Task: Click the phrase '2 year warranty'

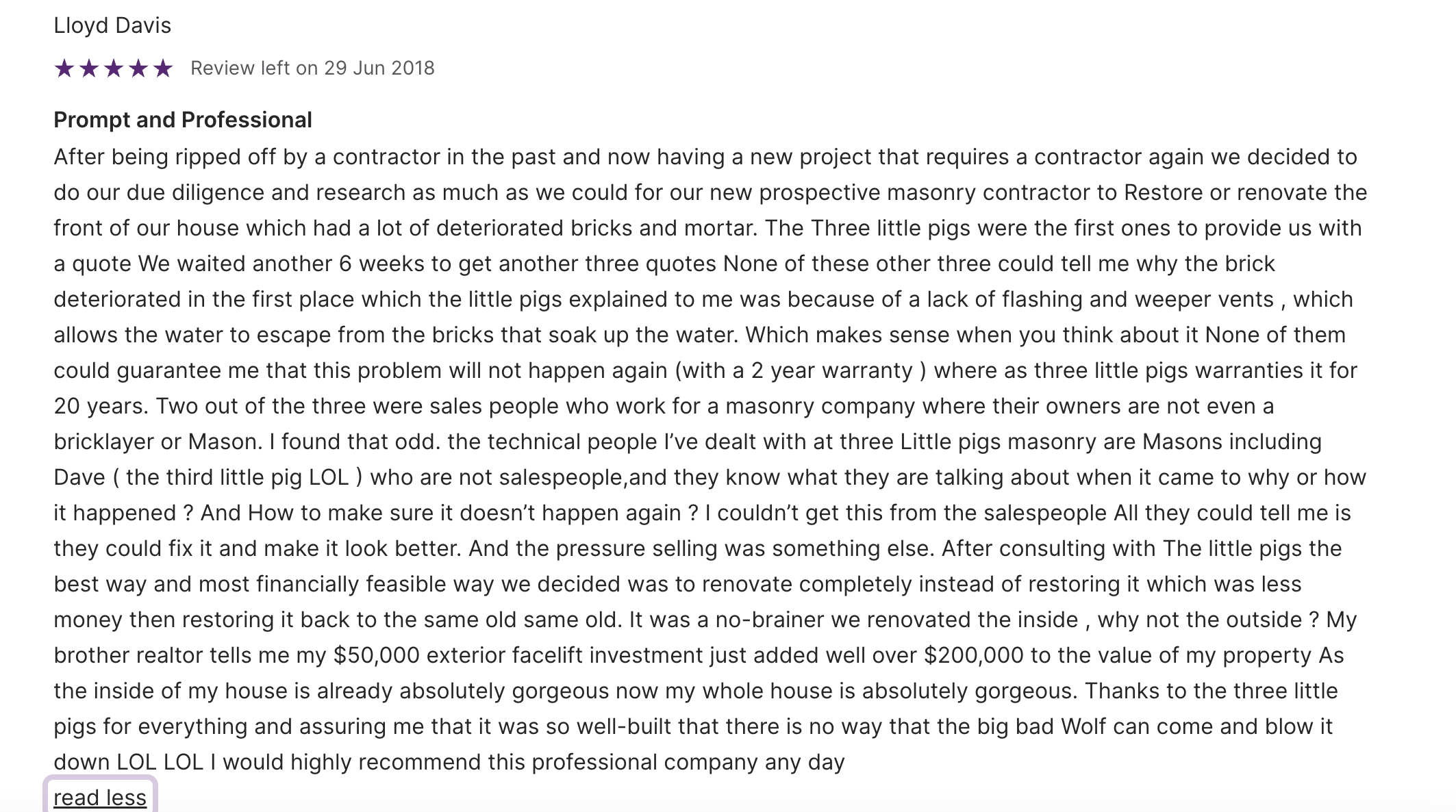Action: [x=832, y=370]
